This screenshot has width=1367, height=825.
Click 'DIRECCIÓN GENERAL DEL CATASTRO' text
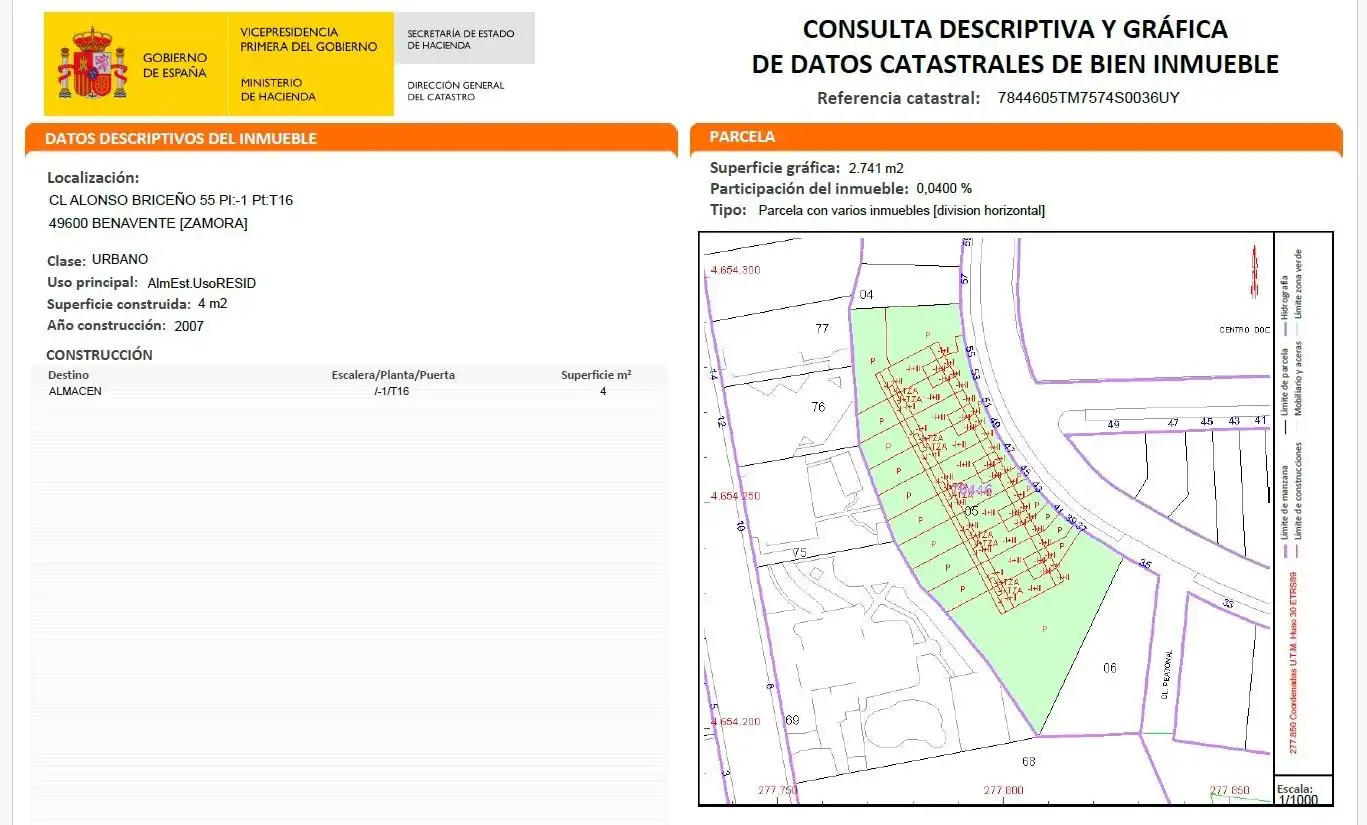[456, 91]
